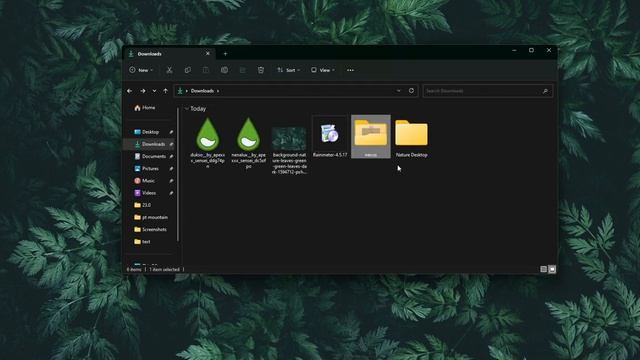The image size is (640, 360).
Task: Open the Sort dropdown menu
Action: (x=289, y=70)
